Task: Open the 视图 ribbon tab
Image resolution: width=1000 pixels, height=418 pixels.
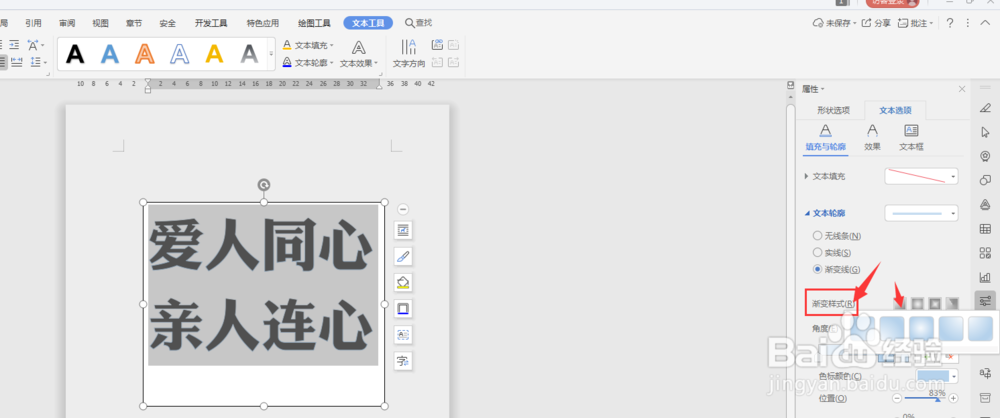Action: (x=100, y=23)
